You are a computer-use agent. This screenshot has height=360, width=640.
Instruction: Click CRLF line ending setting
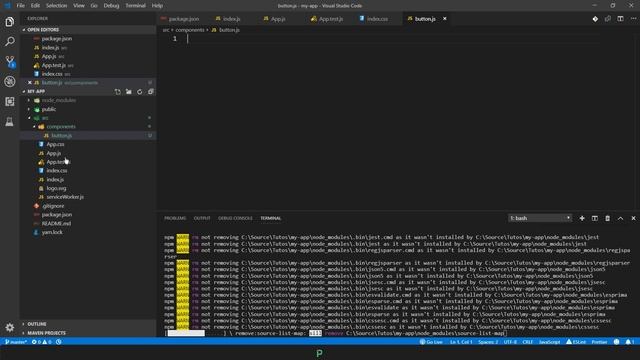[x=528, y=342]
